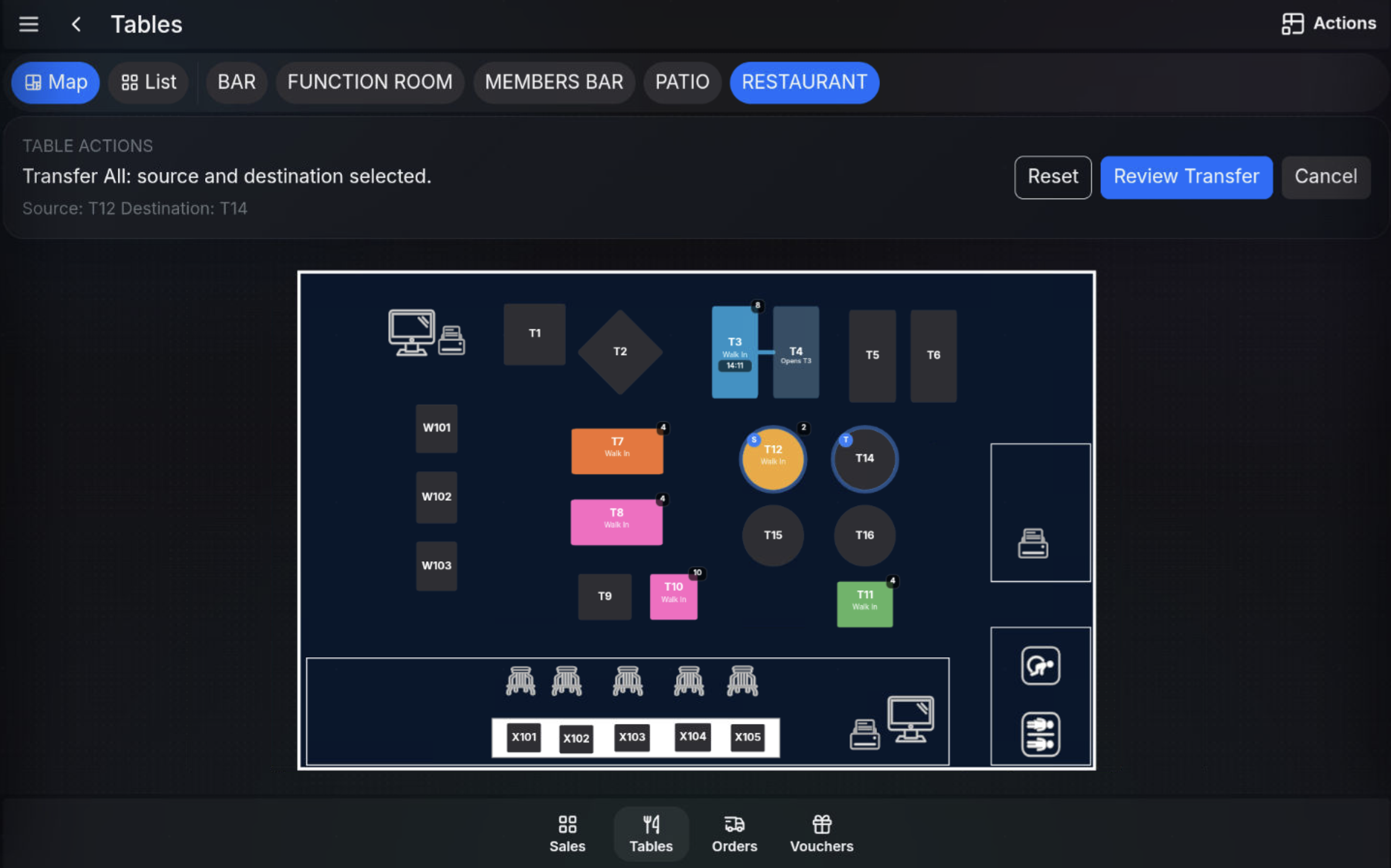
Task: Open the Tables bottom tab
Action: click(651, 834)
